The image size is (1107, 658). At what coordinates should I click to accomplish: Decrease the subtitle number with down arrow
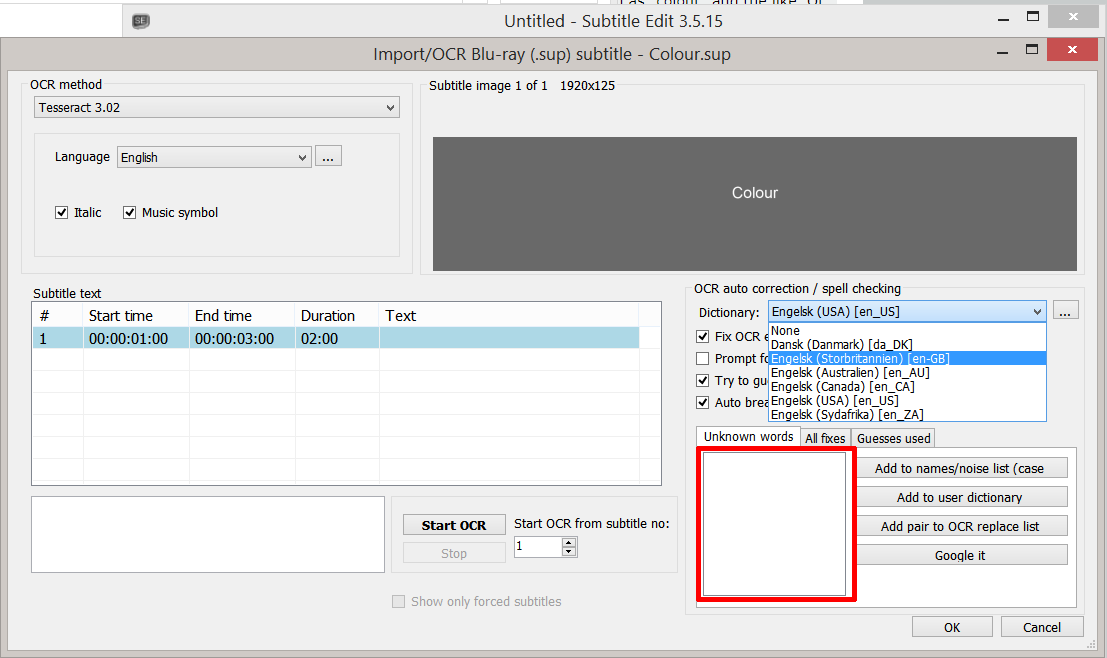(569, 551)
